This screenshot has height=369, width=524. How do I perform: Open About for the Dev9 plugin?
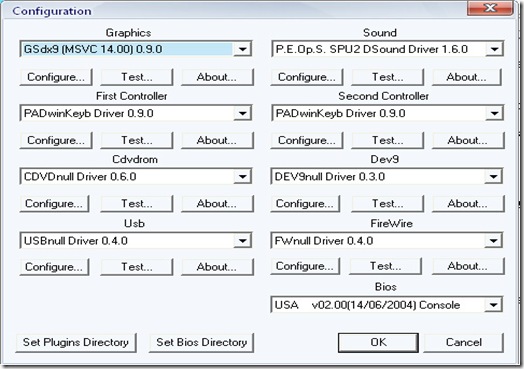pos(468,204)
